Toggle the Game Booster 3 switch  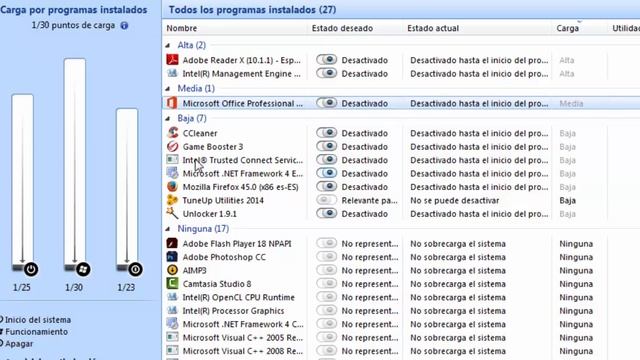pos(327,147)
